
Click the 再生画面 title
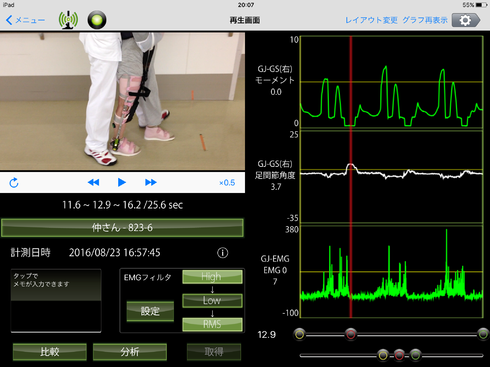(245, 20)
